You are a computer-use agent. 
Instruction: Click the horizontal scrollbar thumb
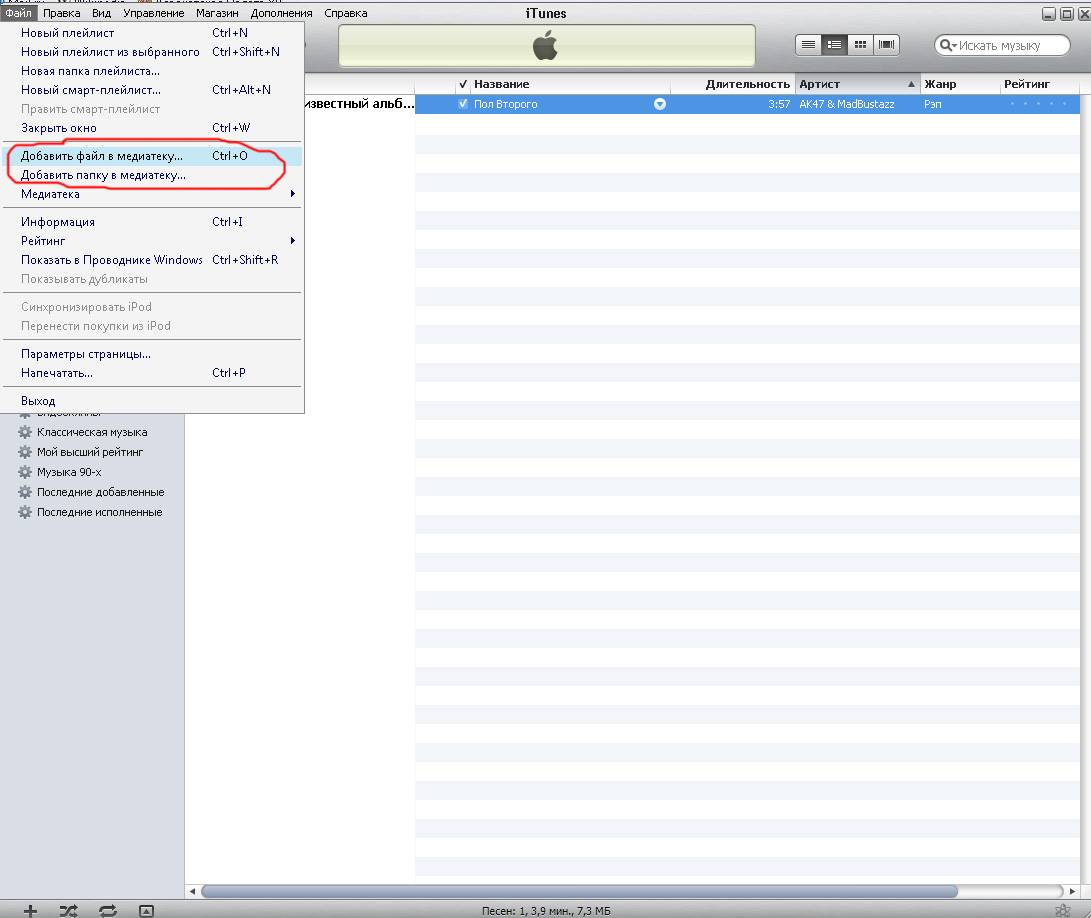click(x=579, y=891)
